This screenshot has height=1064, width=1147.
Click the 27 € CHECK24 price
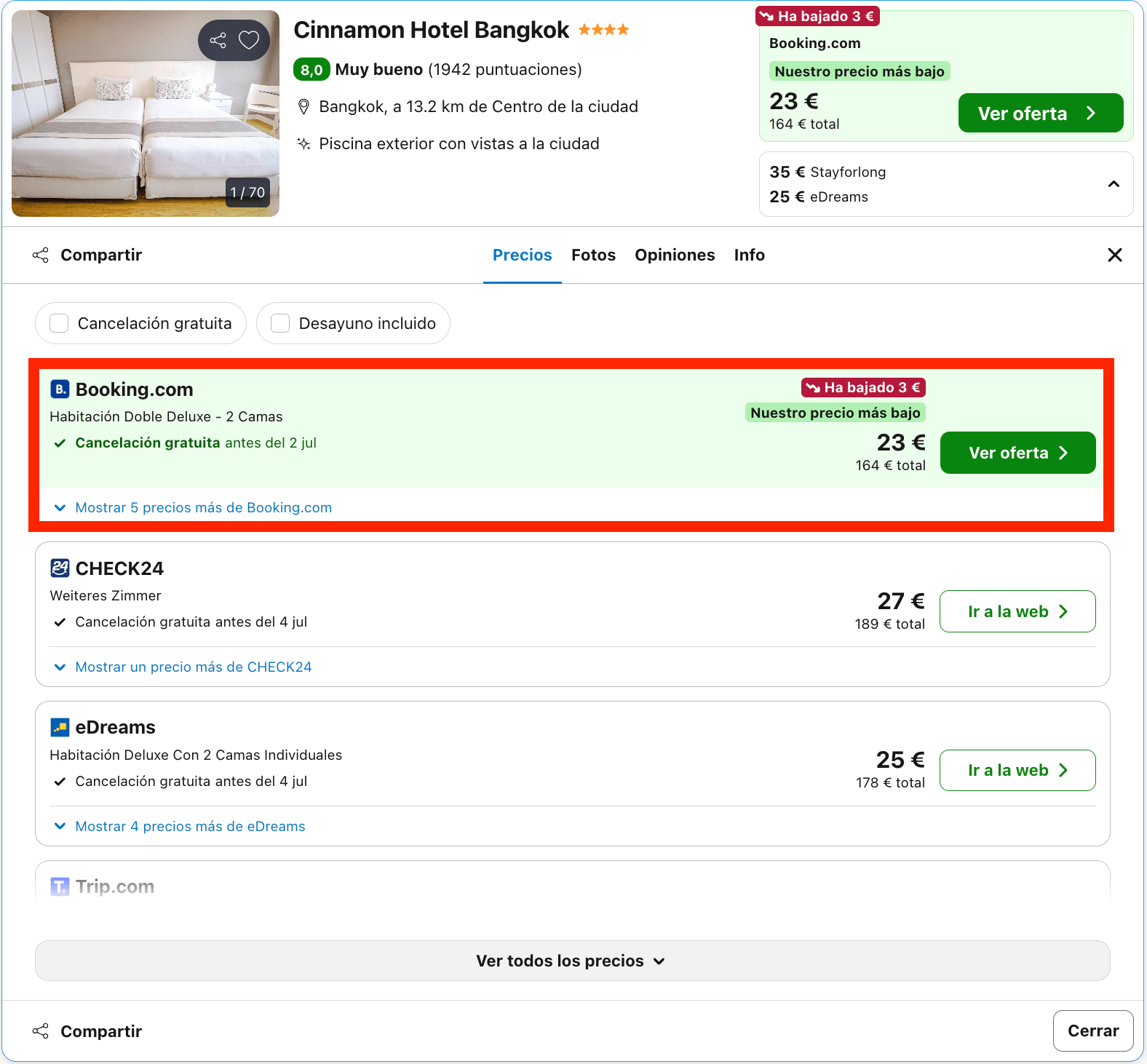[901, 601]
